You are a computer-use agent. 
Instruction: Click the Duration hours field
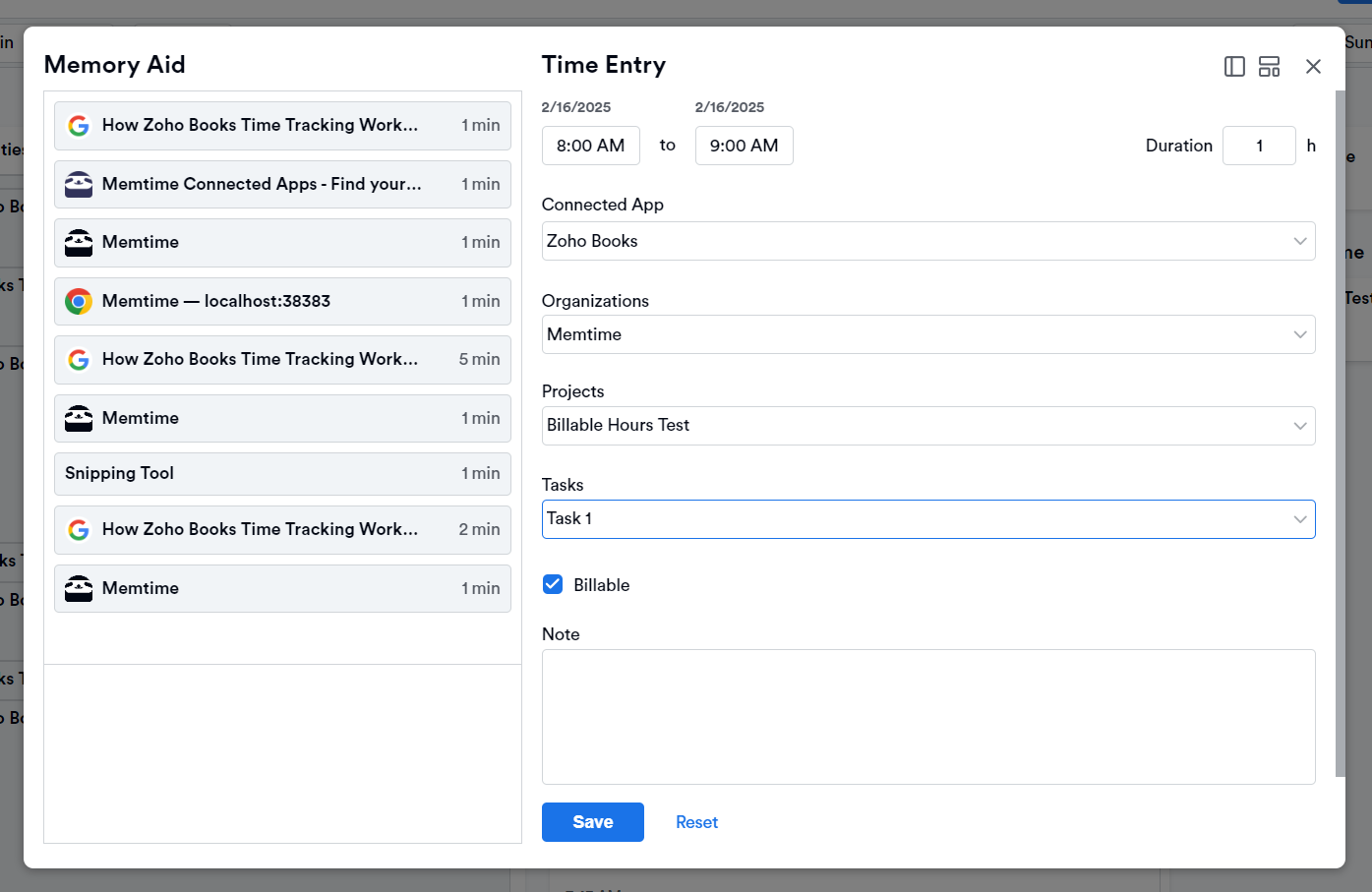point(1259,146)
